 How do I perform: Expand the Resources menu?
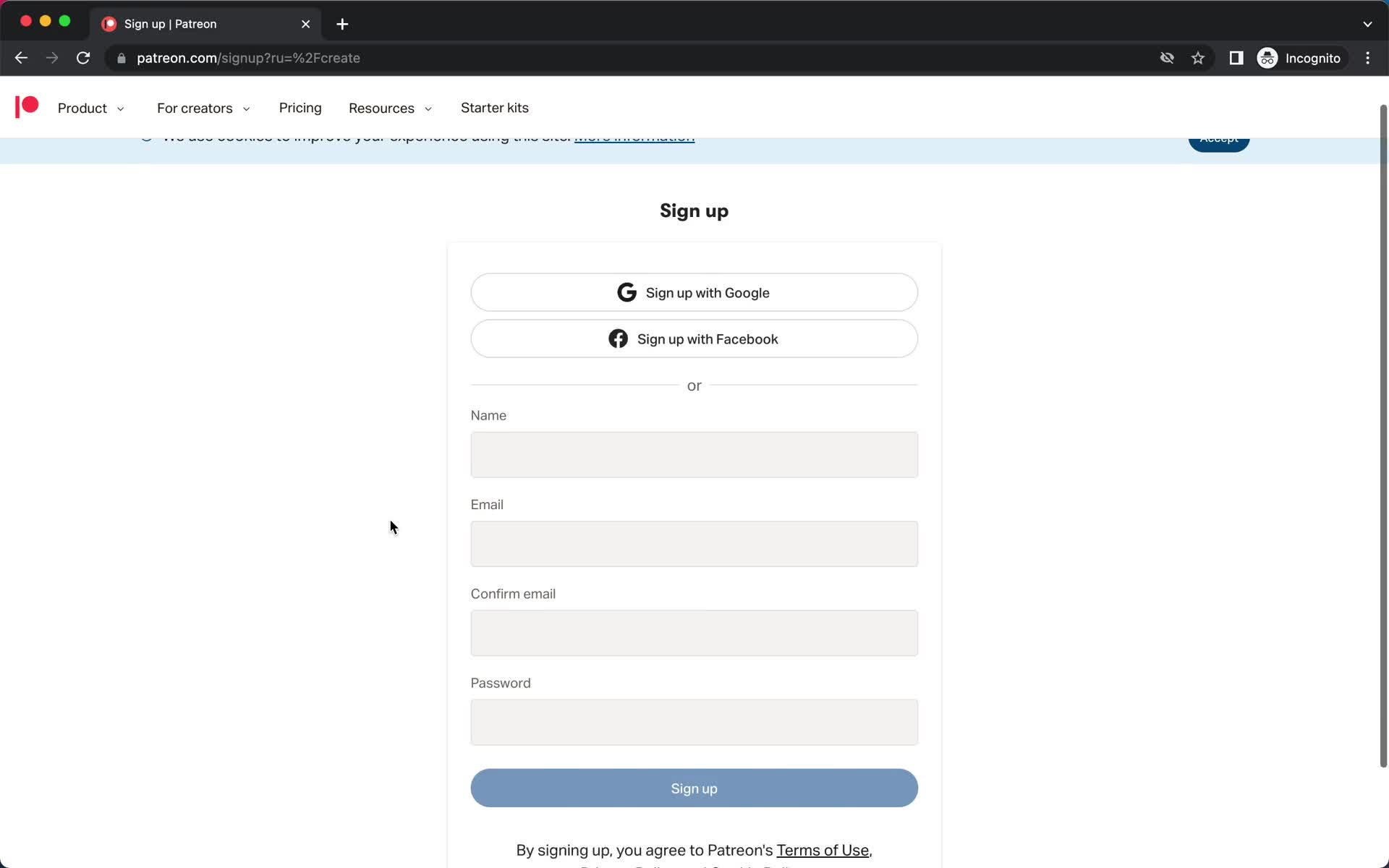tap(390, 109)
